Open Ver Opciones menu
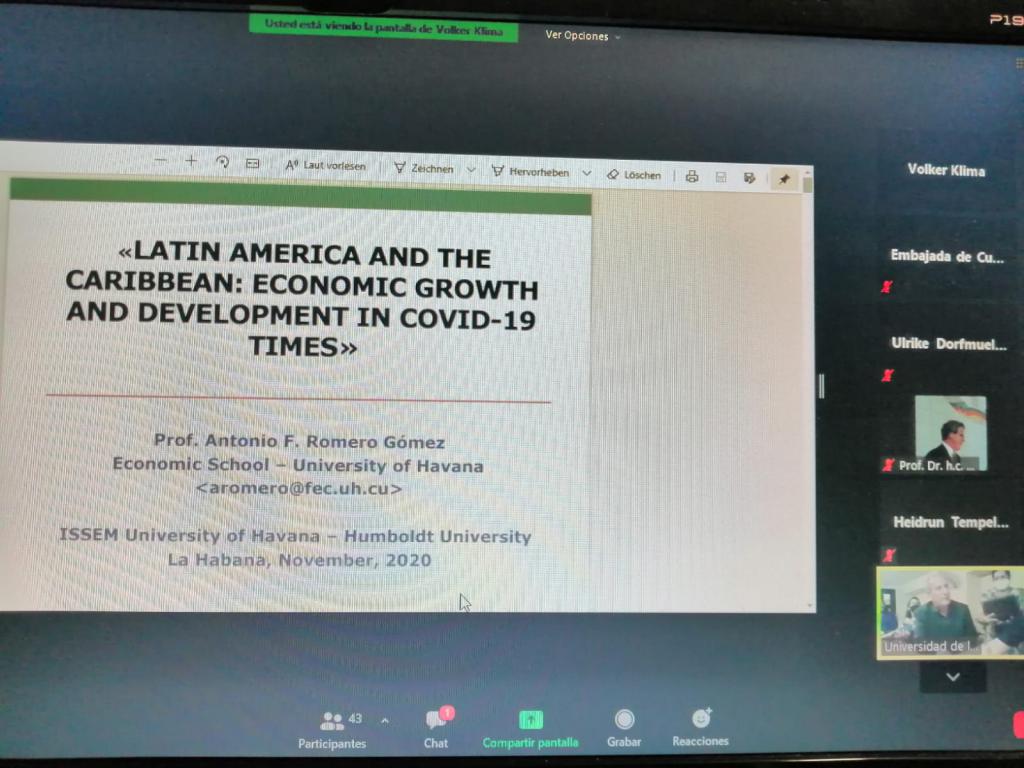 click(x=583, y=36)
